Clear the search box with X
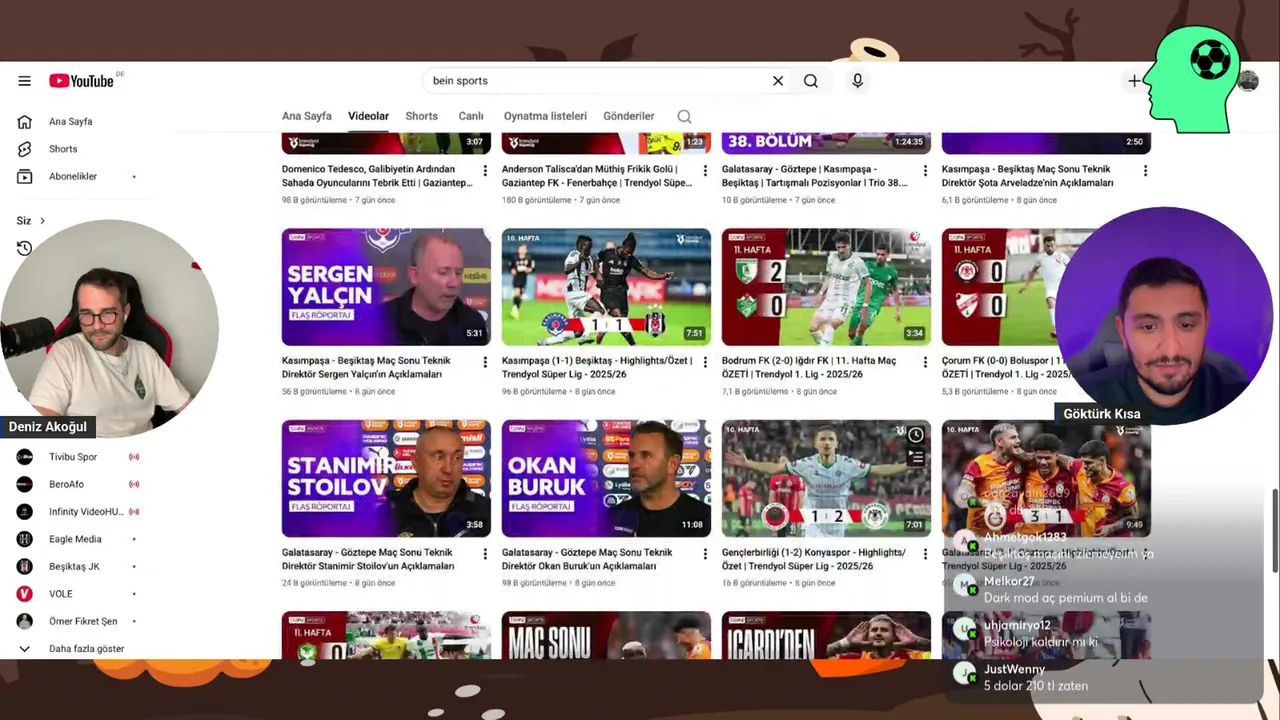This screenshot has height=720, width=1280. pos(778,81)
